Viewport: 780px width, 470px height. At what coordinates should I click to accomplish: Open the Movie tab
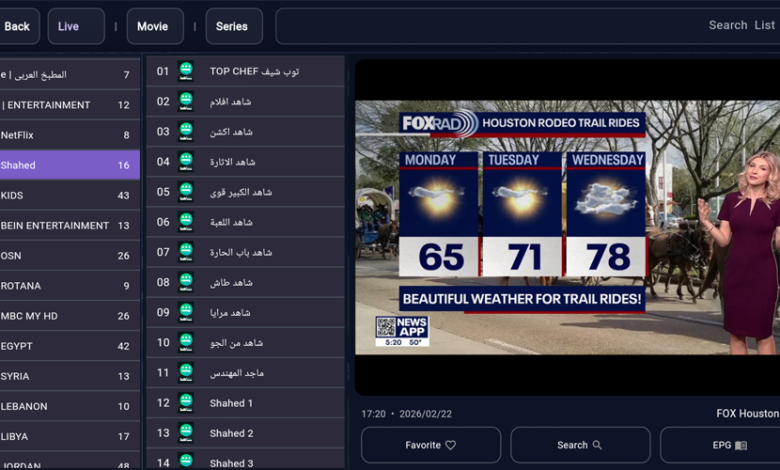[154, 26]
